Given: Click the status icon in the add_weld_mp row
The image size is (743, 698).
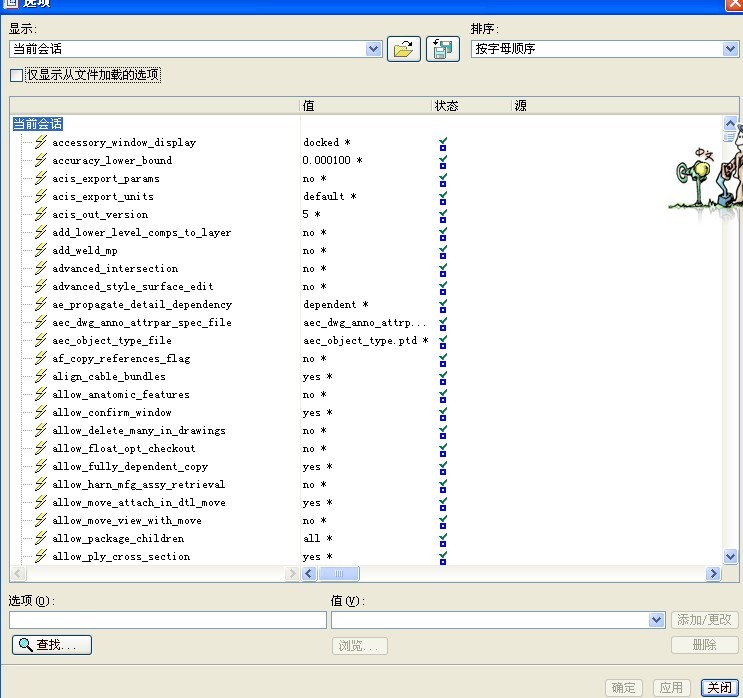Looking at the screenshot, I should point(443,252).
